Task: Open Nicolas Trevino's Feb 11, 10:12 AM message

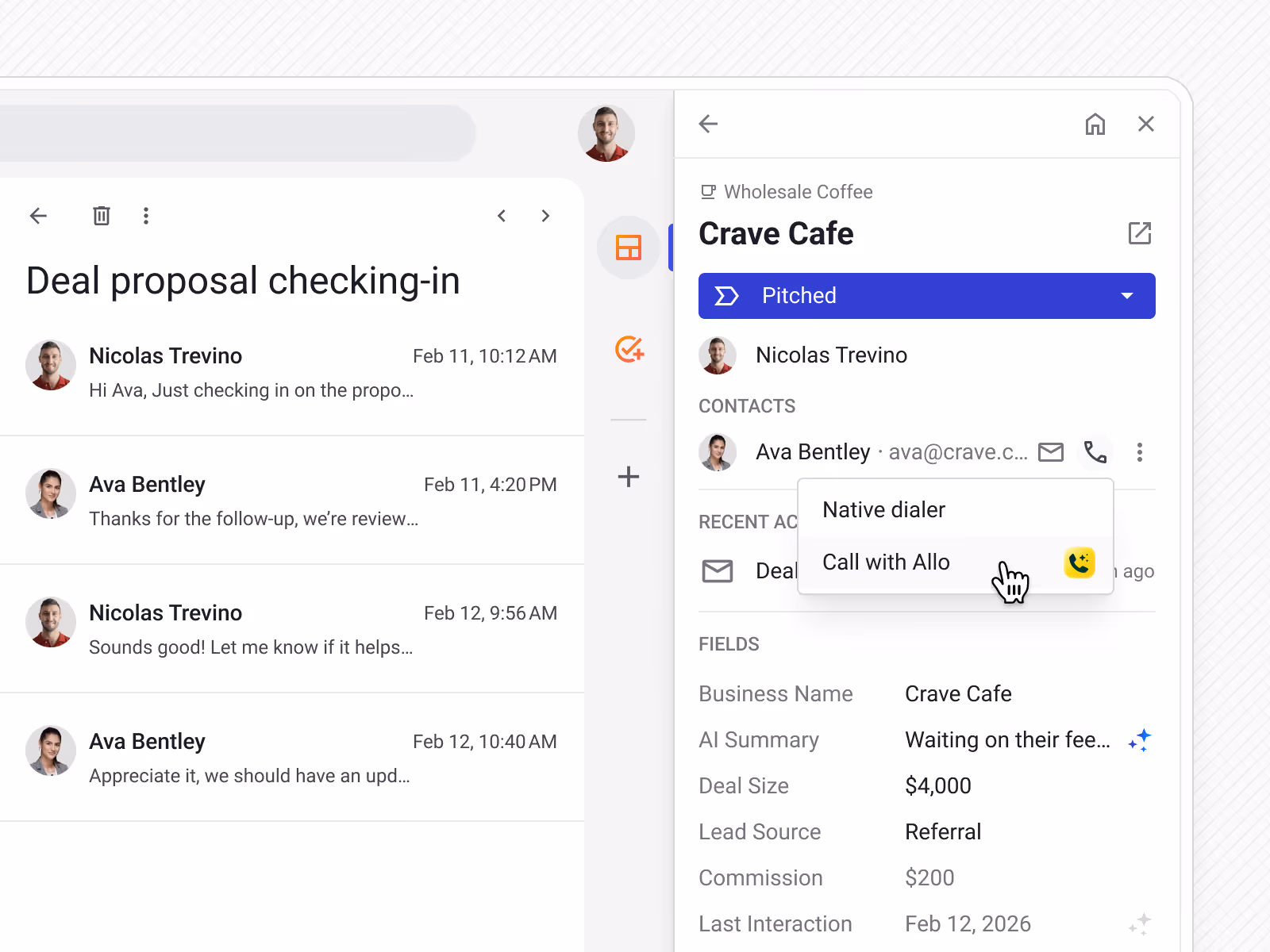Action: (292, 372)
